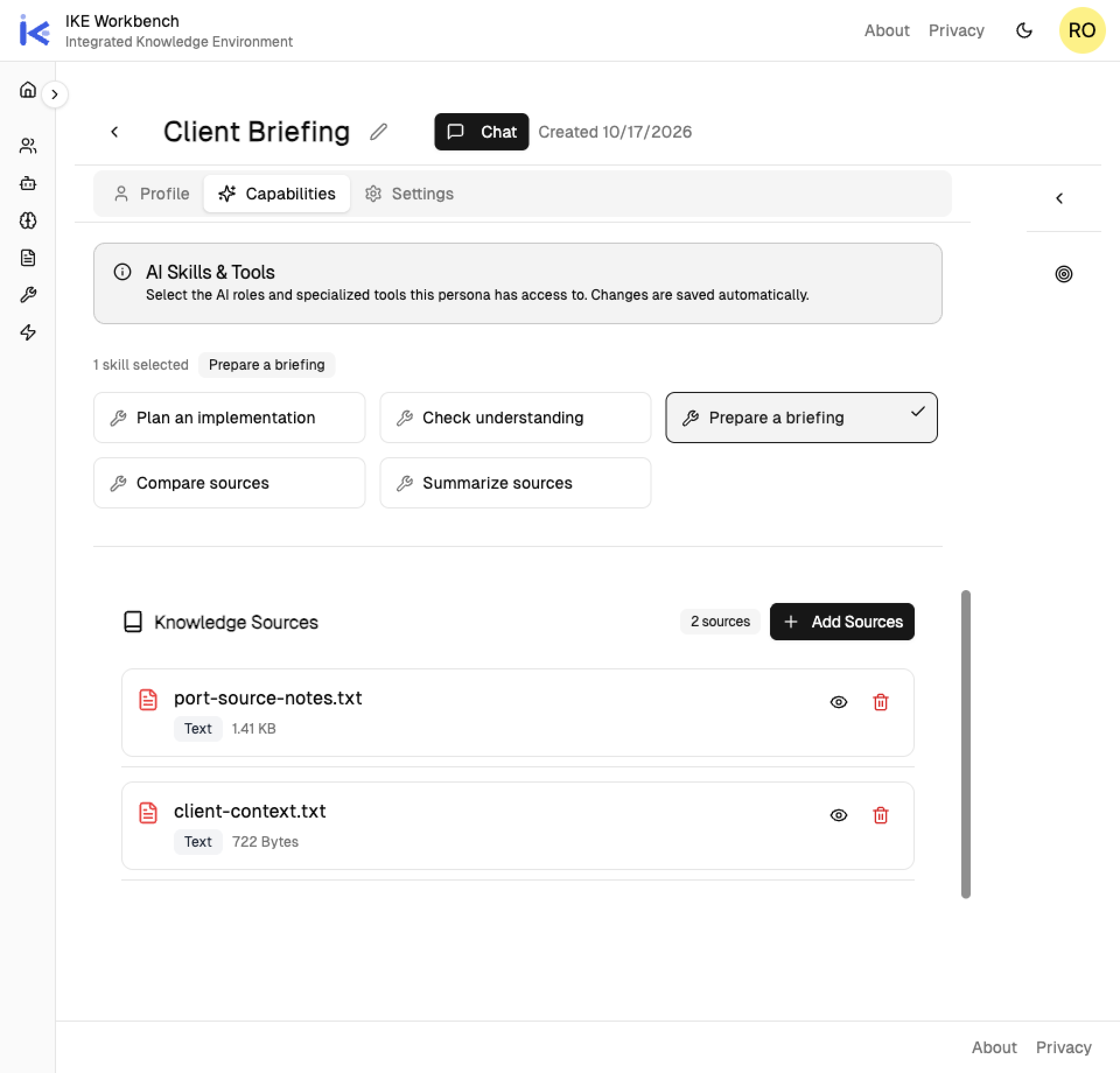Switch to the Profile tab
This screenshot has height=1073, width=1120.
152,194
